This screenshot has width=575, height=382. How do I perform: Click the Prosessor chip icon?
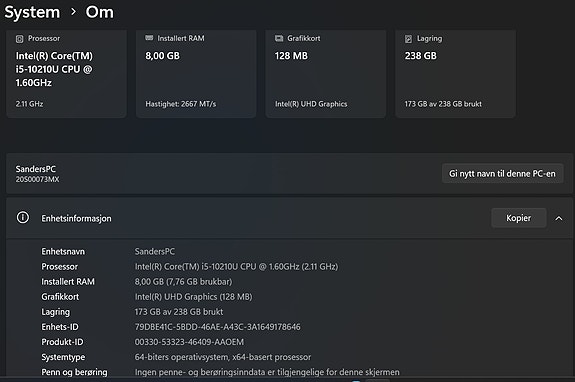point(19,39)
